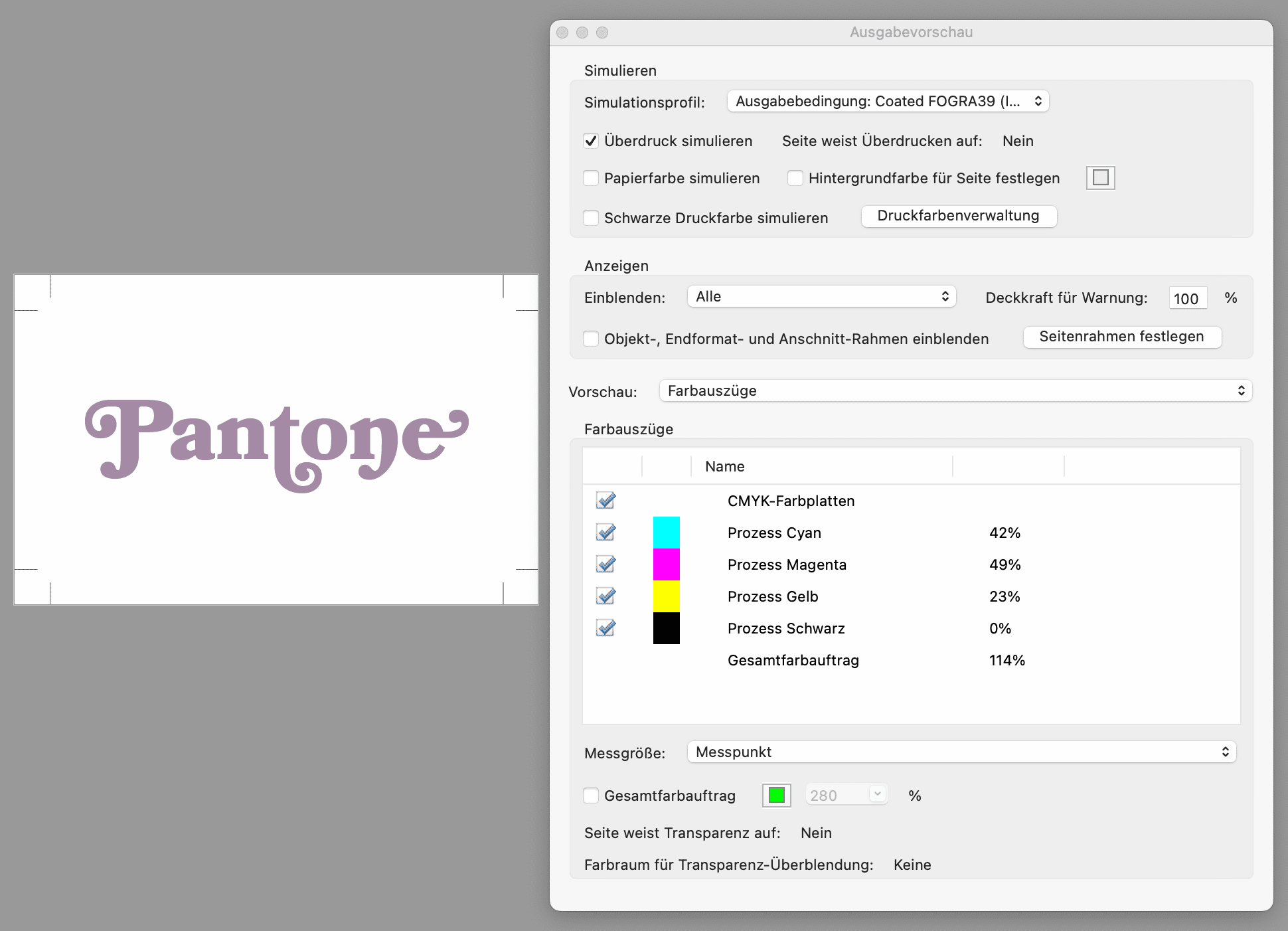Click yellow color swatch in Farbauszüge list
Image resolution: width=1288 pixels, height=931 pixels.
click(x=667, y=596)
